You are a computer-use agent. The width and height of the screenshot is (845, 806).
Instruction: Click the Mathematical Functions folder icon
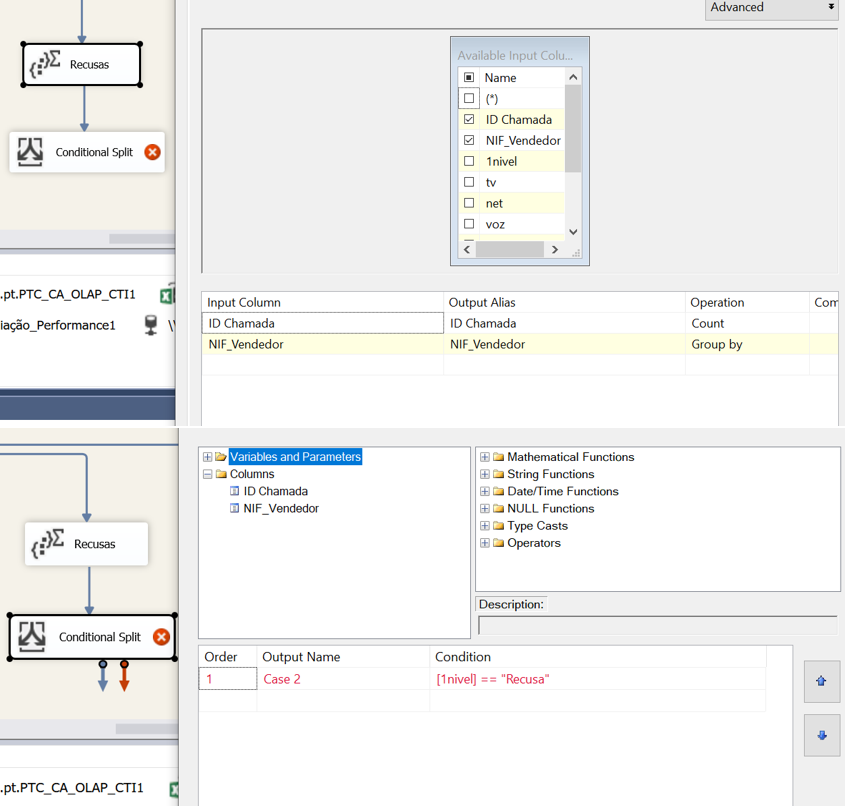[498, 457]
